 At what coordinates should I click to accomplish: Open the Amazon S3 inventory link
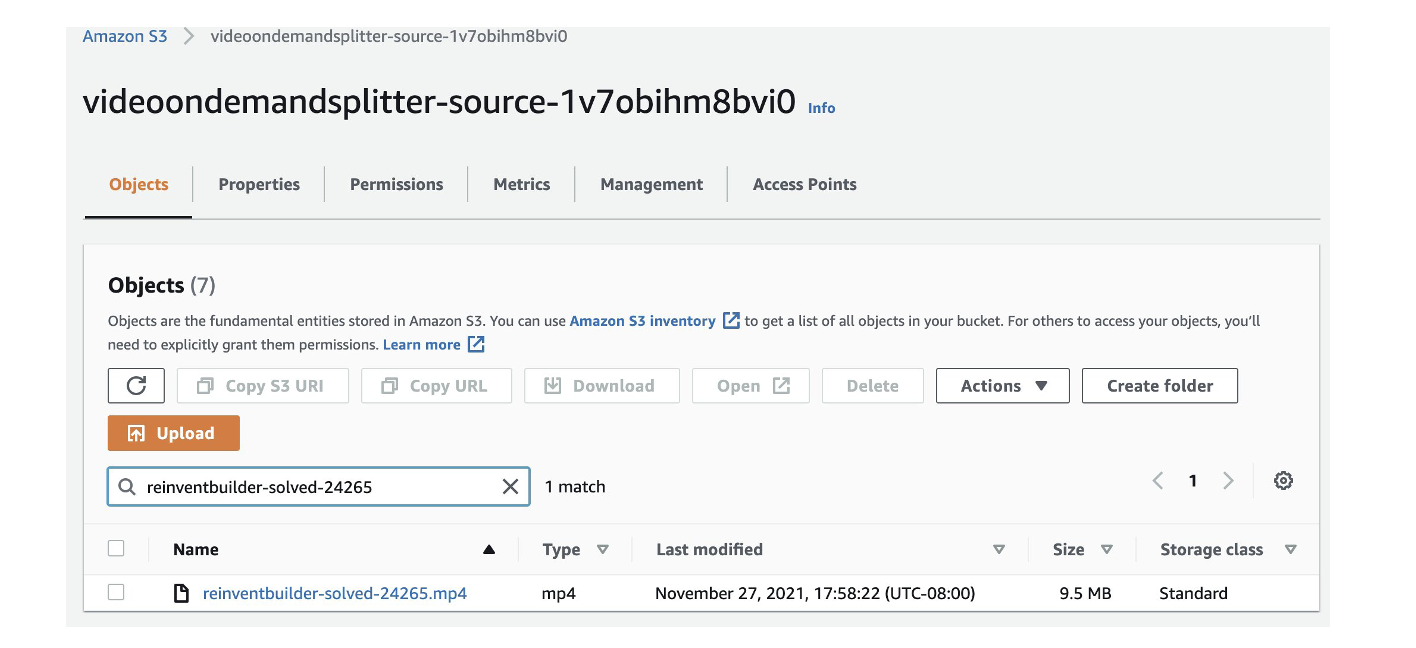pos(642,321)
